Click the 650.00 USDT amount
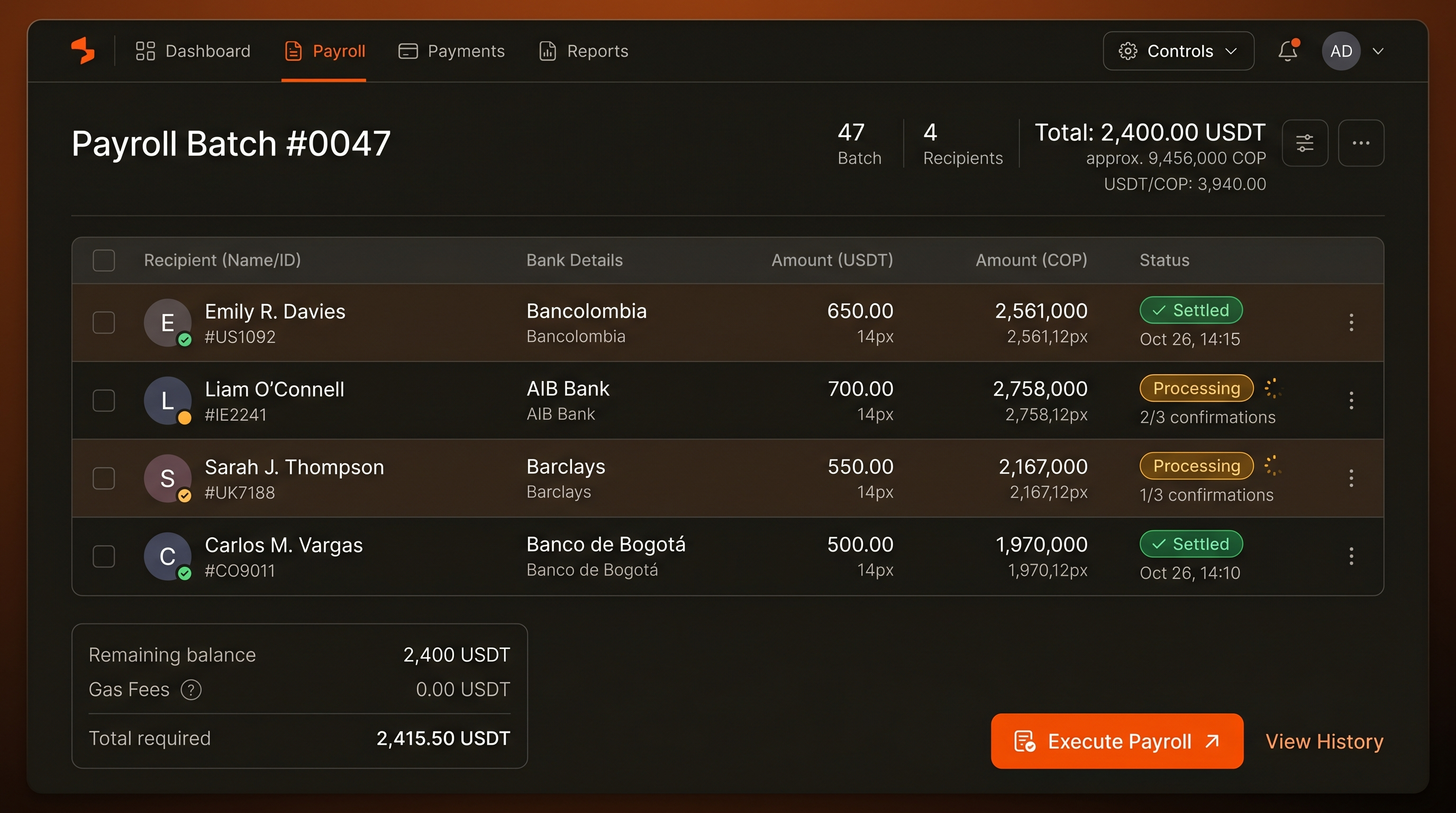 point(860,311)
